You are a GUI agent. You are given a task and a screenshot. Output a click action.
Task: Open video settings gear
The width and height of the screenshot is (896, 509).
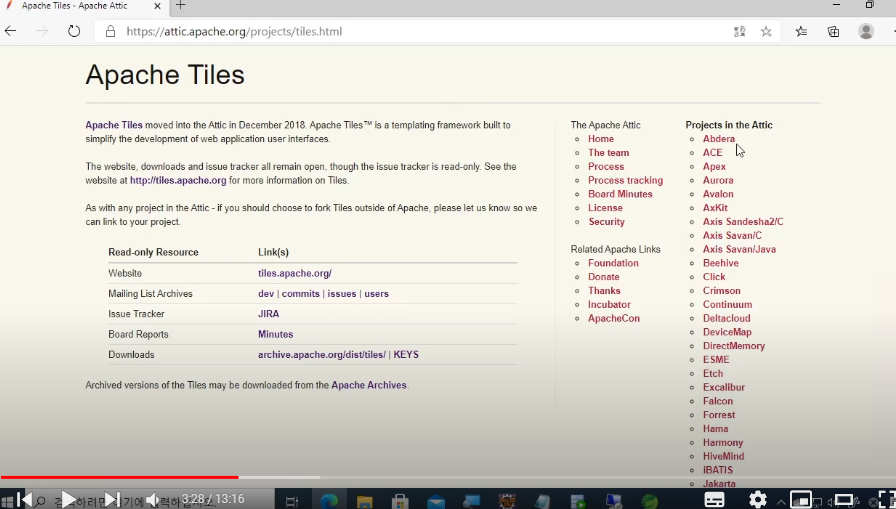[x=758, y=499]
